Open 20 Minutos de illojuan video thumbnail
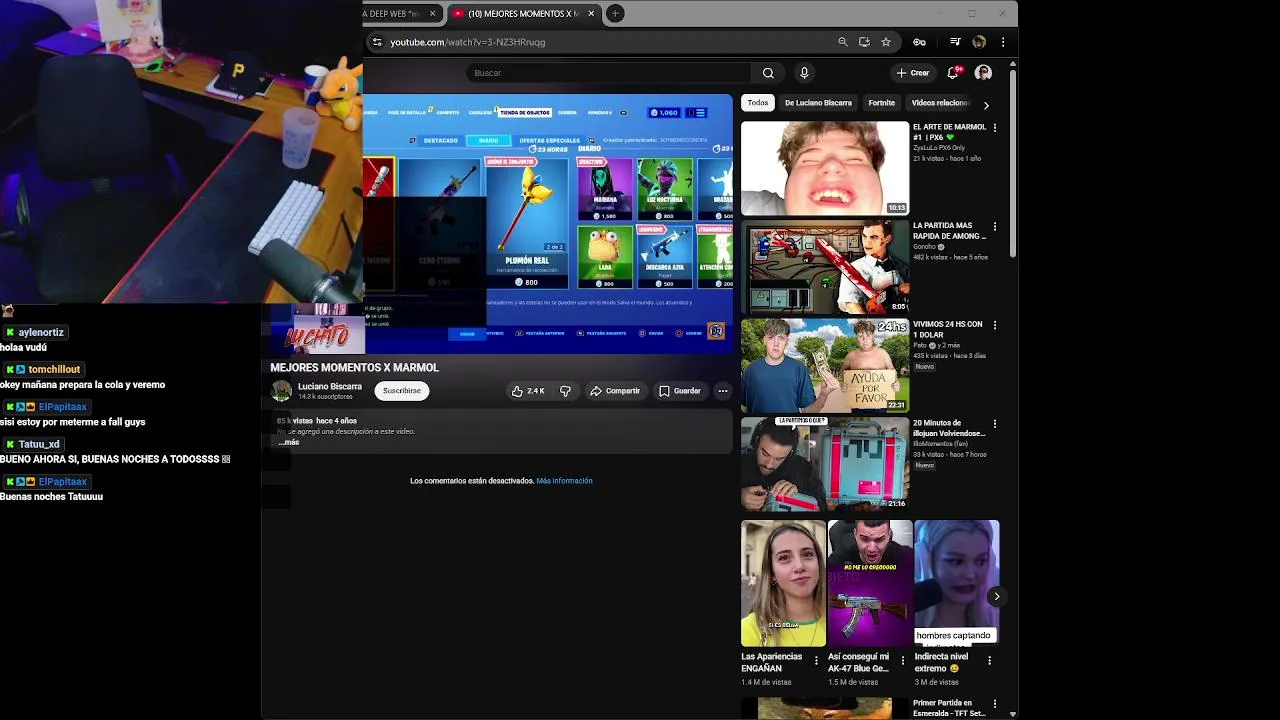Viewport: 1280px width, 720px height. 825,464
